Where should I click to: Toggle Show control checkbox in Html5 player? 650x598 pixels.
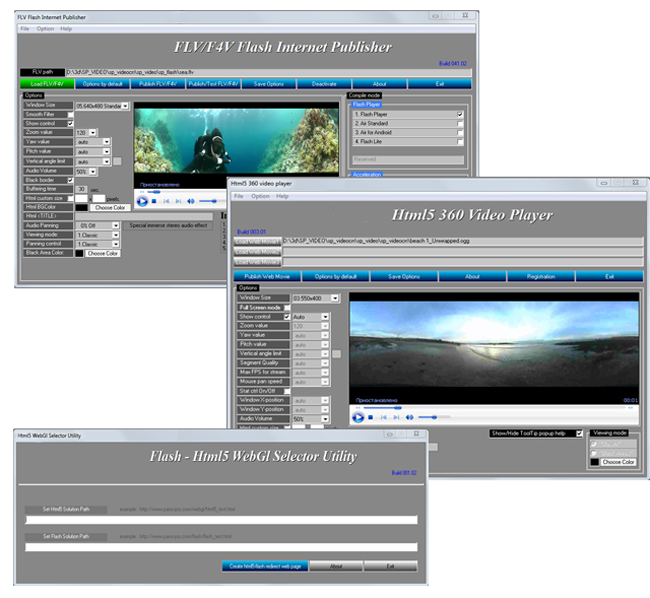(287, 317)
